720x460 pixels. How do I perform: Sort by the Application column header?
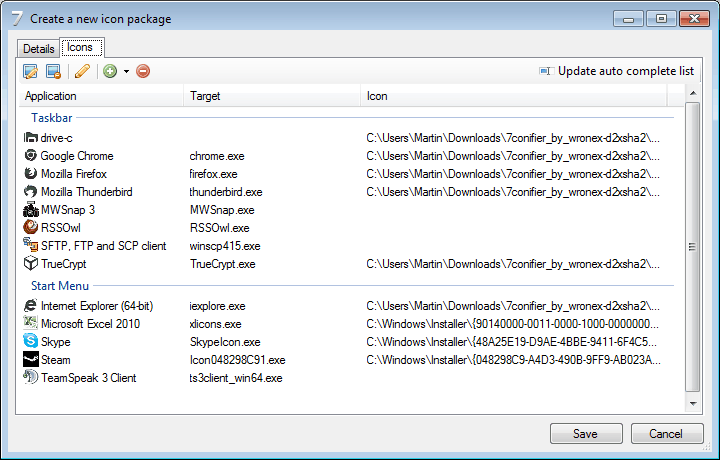pyautogui.click(x=100, y=96)
